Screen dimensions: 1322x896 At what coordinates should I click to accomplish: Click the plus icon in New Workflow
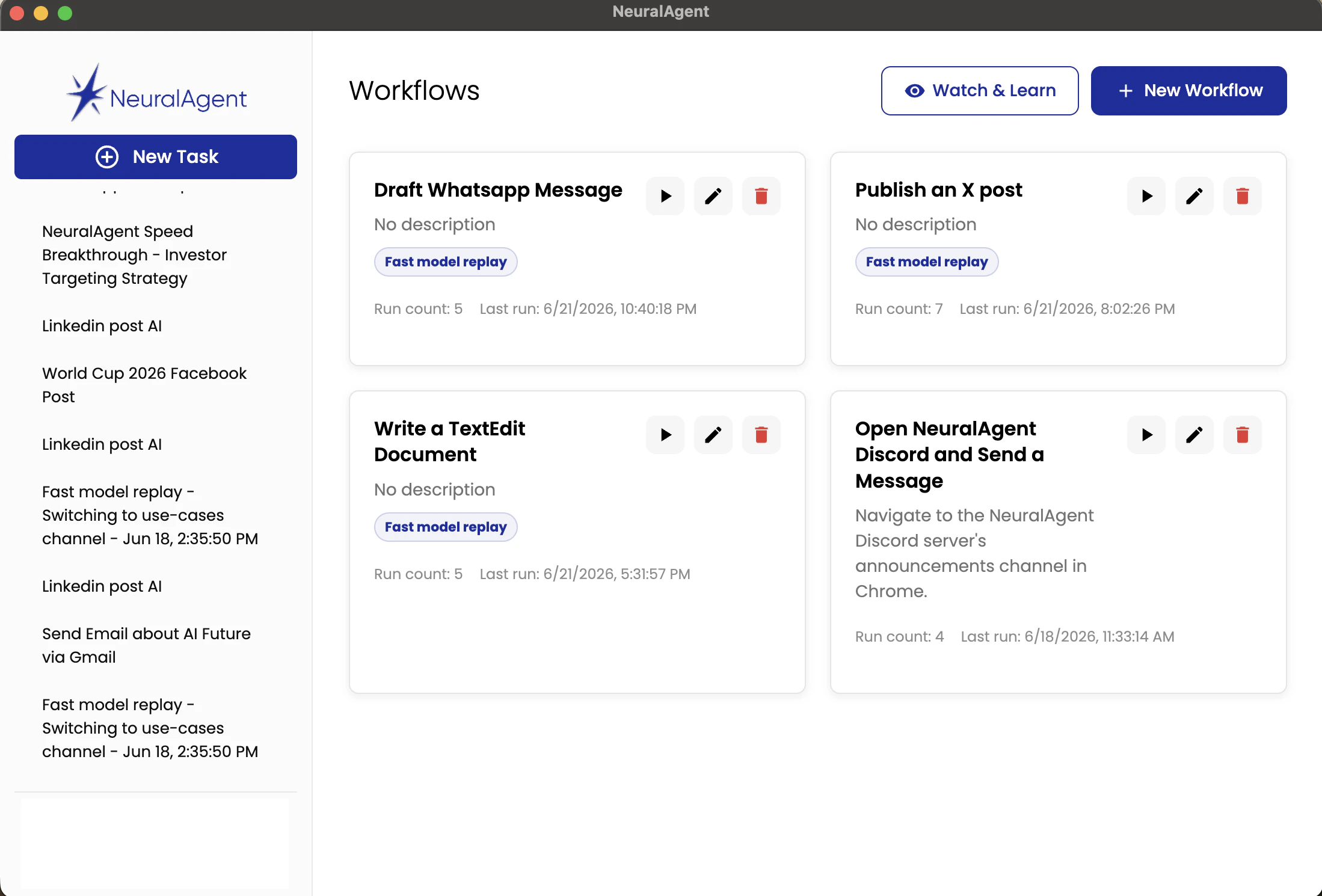point(1126,91)
